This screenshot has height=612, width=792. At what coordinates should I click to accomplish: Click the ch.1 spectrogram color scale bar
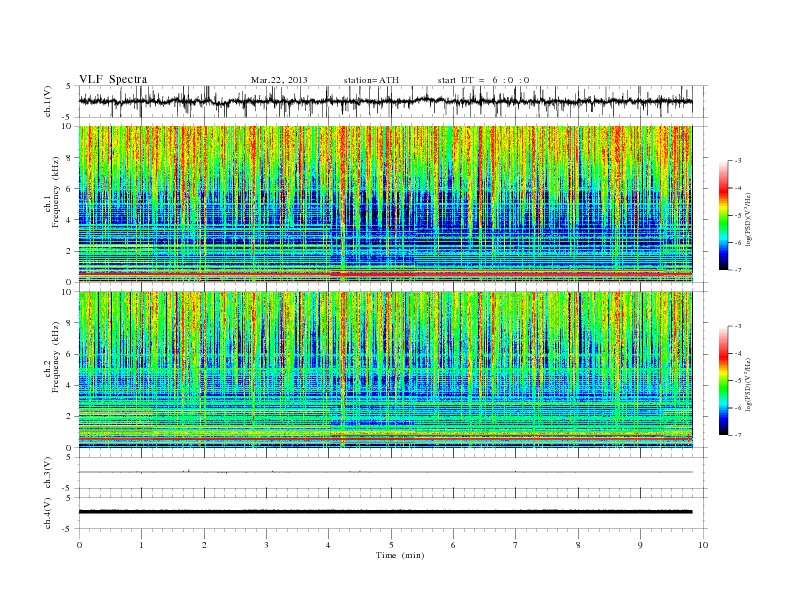pos(723,215)
